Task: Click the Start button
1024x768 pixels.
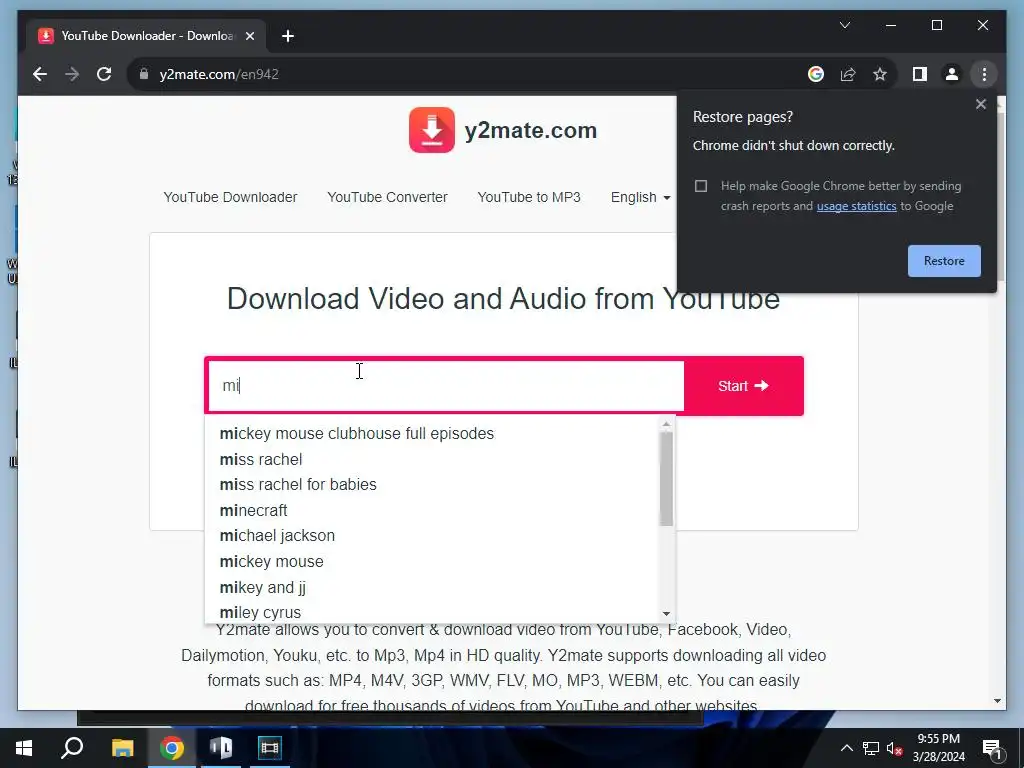Action: (743, 386)
